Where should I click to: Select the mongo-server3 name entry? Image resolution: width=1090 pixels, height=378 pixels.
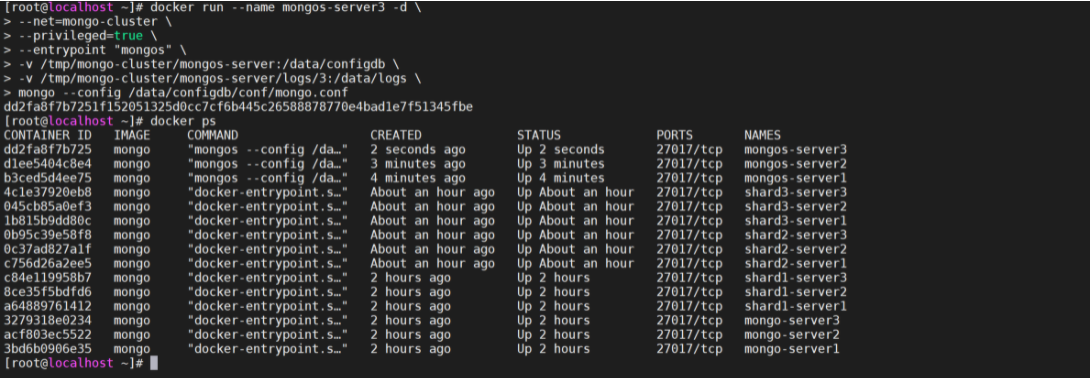pyautogui.click(x=792, y=320)
